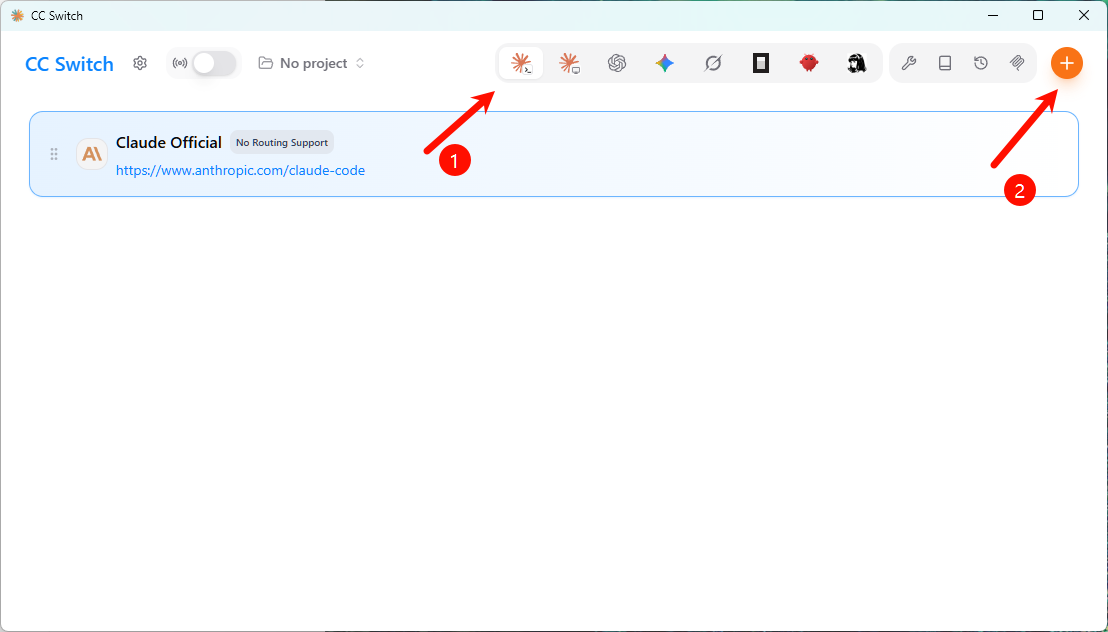The image size is (1108, 632).
Task: Click the paperclip-style icon in toolbar
Action: point(1017,64)
